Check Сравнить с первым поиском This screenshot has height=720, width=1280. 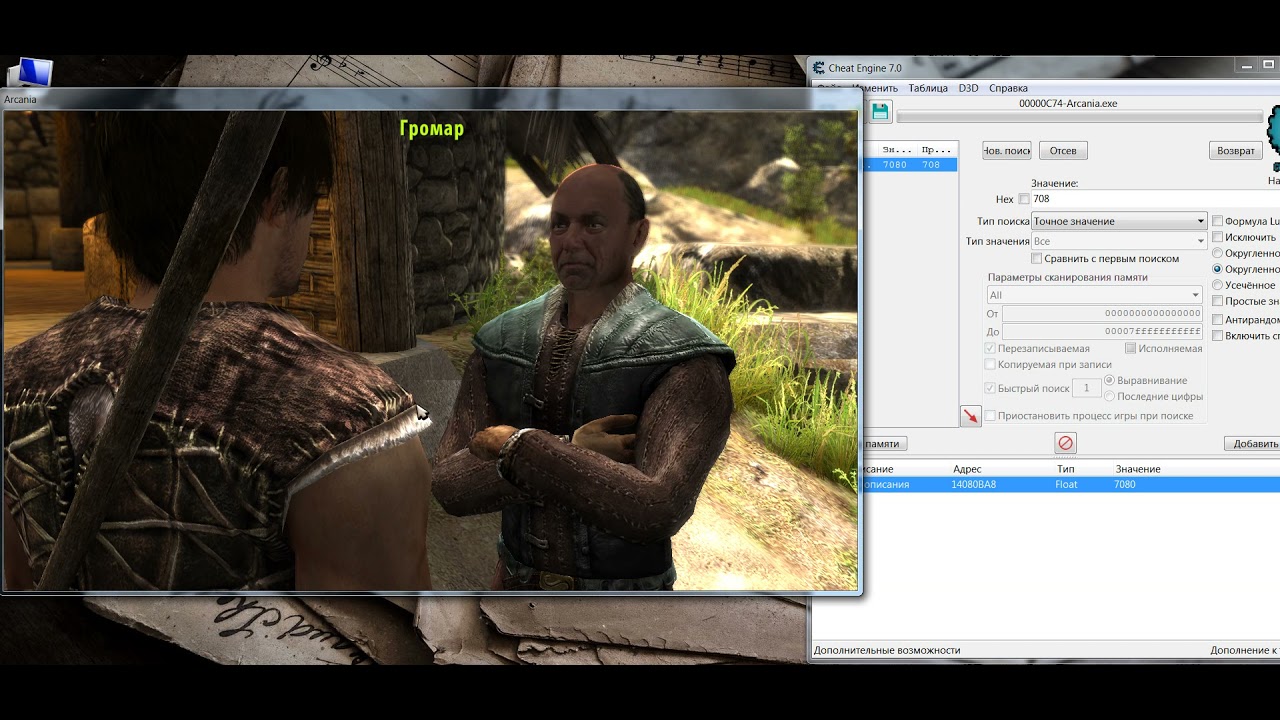click(1037, 258)
